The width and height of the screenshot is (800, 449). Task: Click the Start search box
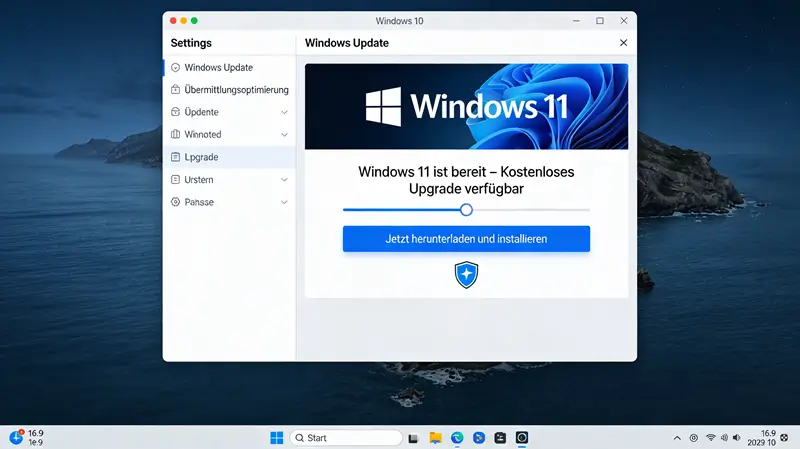(x=346, y=438)
